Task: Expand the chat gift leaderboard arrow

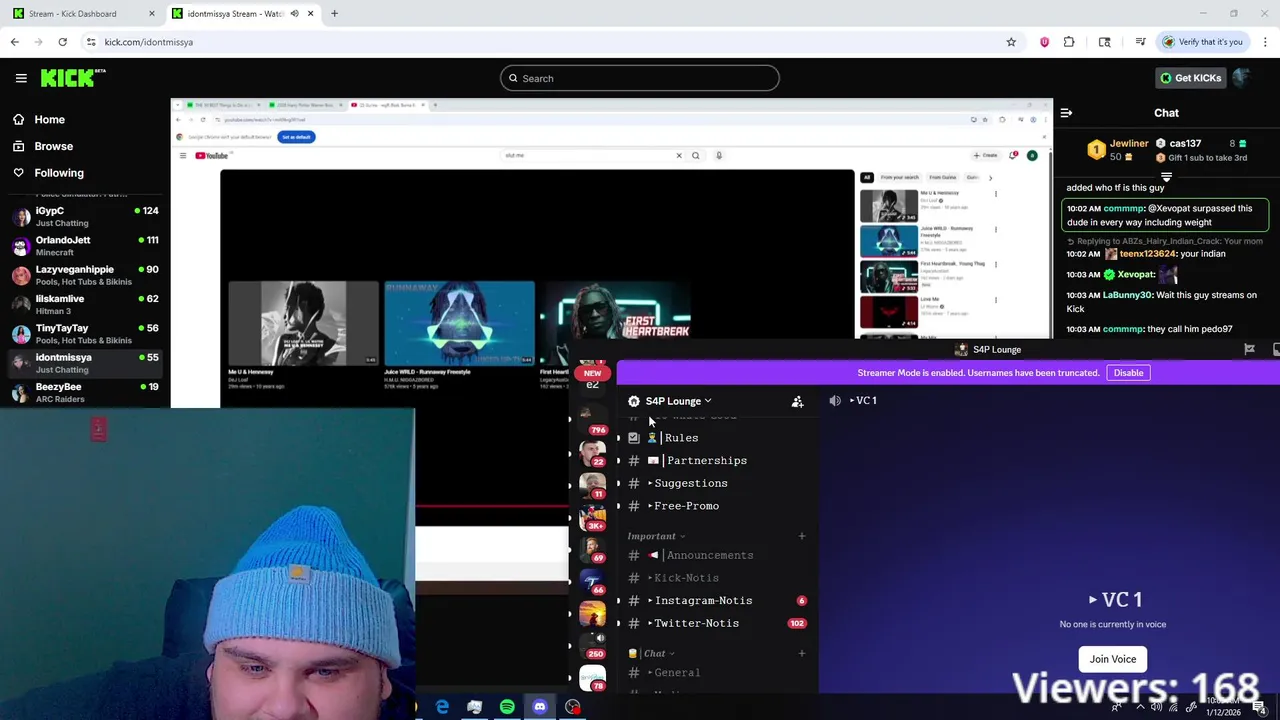Action: [1166, 177]
